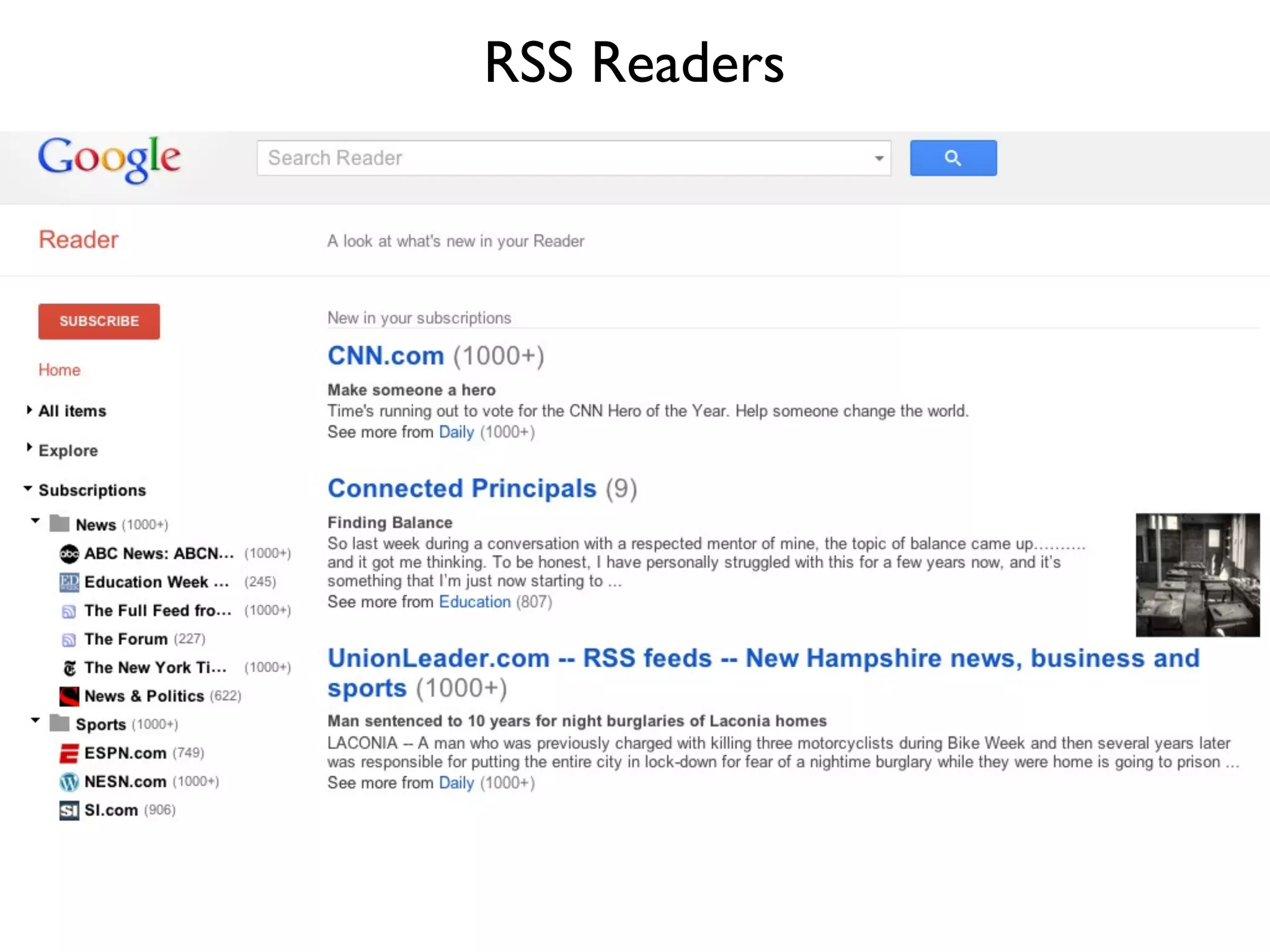Click the ABC News feed icon
This screenshot has height=952, width=1270.
coord(69,553)
